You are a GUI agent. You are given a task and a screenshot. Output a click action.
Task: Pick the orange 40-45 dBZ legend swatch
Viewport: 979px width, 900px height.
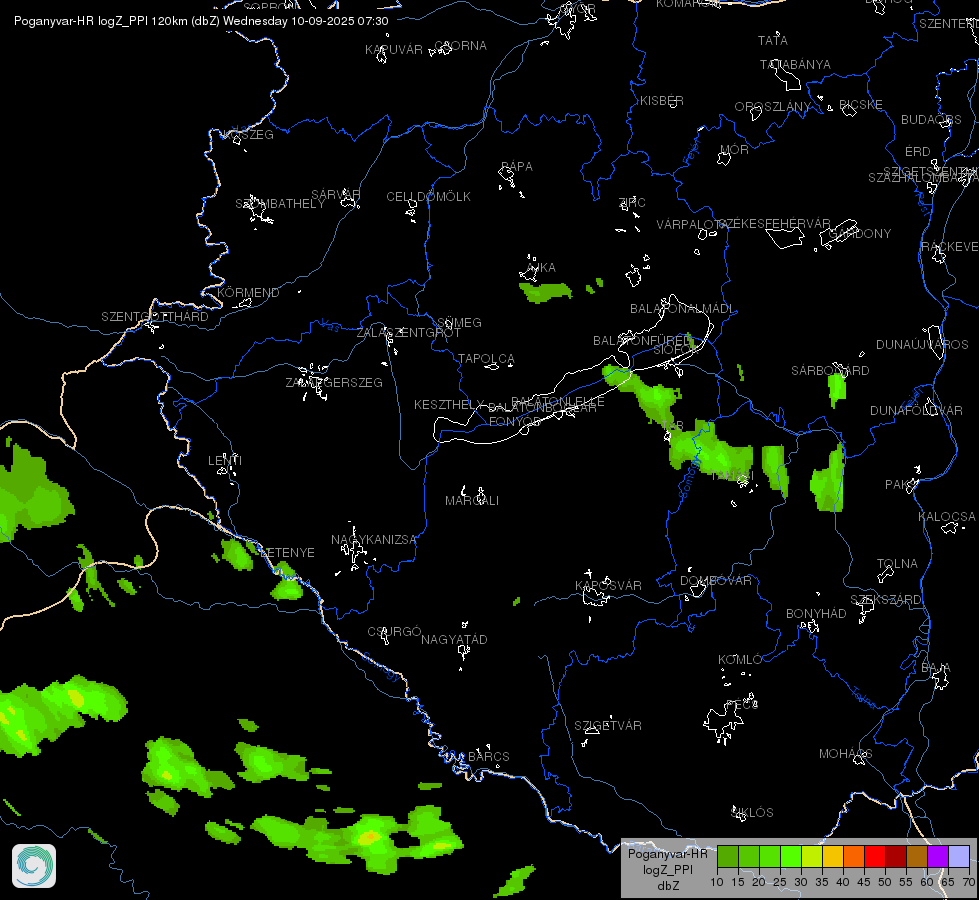(854, 857)
